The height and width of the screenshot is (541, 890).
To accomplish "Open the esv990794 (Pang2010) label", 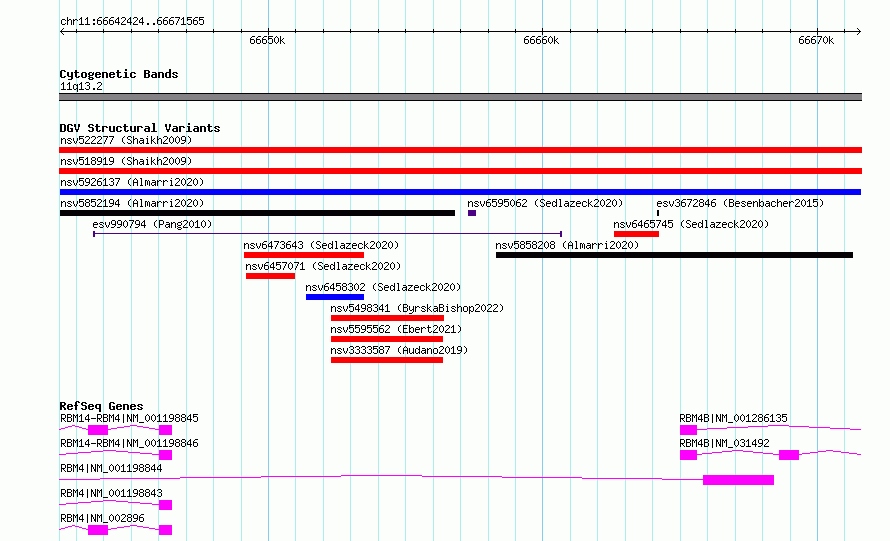I will [152, 224].
